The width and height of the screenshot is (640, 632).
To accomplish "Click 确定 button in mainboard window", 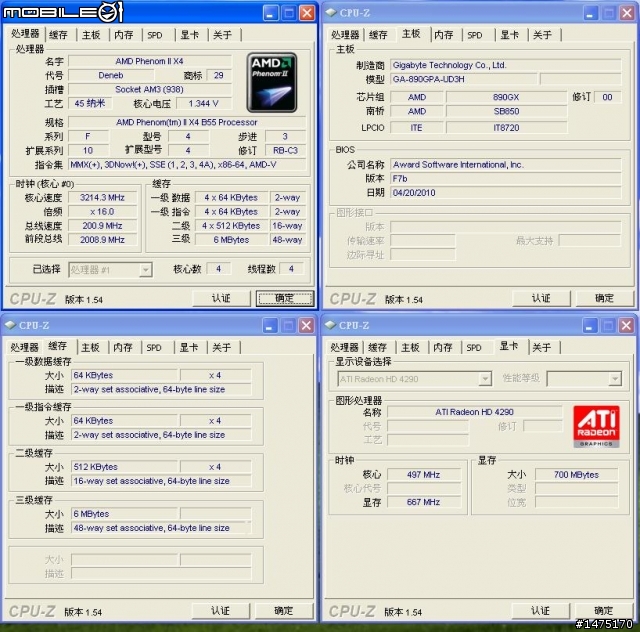I will click(x=604, y=298).
